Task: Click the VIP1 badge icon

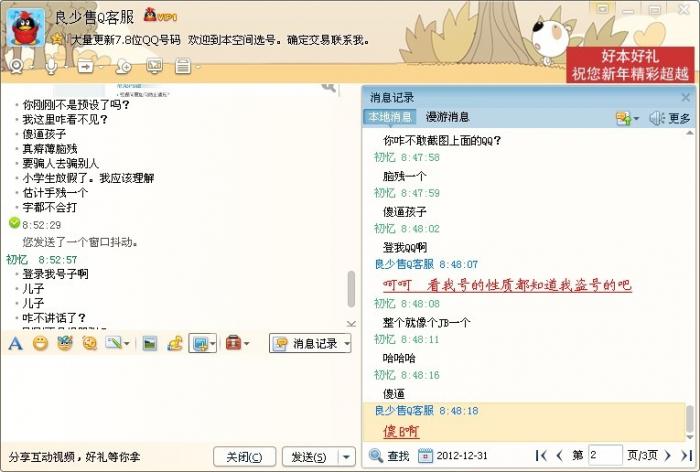Action: 160,16
